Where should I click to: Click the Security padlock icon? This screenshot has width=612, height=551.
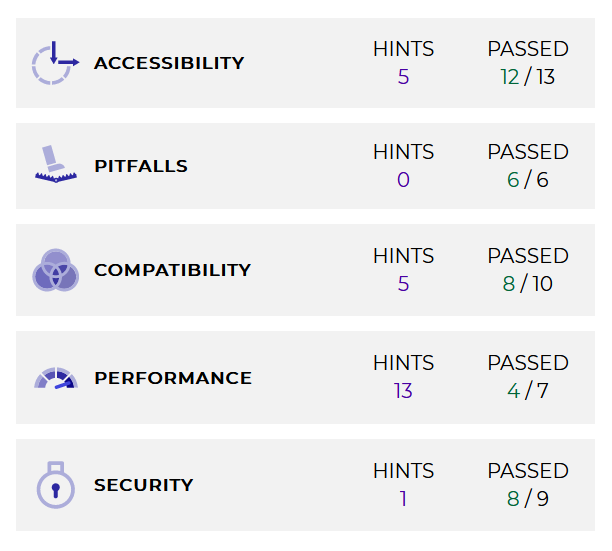pos(55,485)
